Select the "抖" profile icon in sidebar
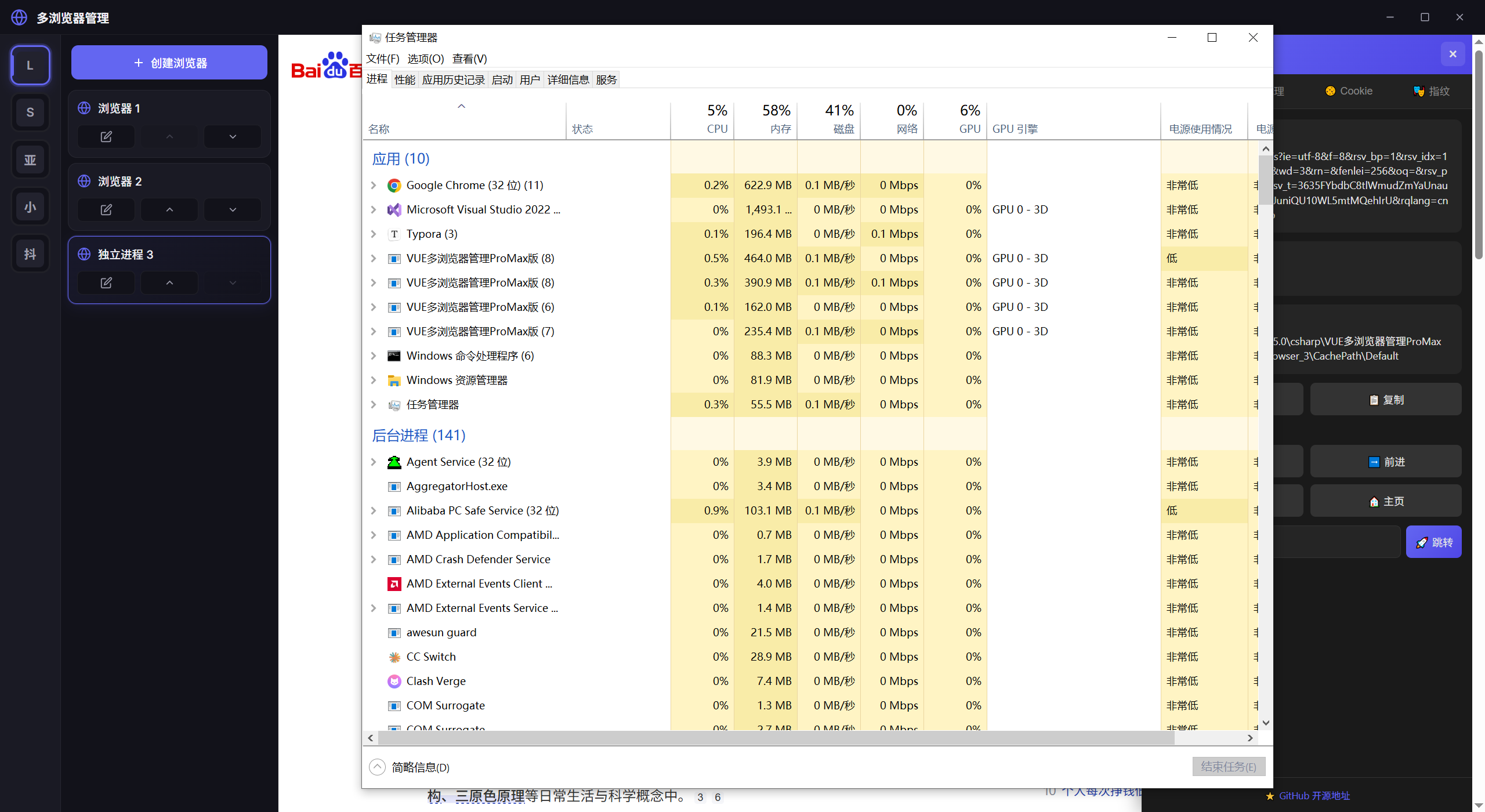Screen dimensions: 1485x812 (x=30, y=253)
